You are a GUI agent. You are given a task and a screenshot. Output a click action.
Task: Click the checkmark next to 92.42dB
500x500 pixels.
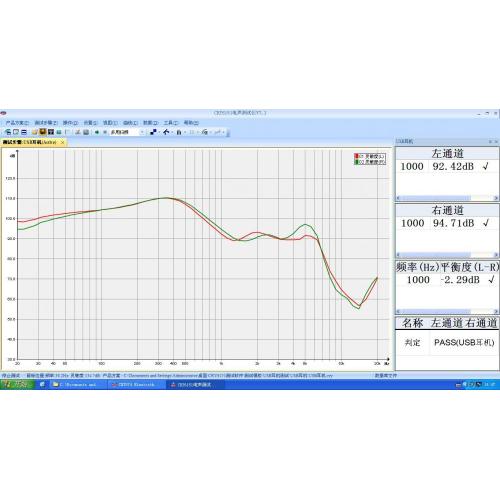486,166
